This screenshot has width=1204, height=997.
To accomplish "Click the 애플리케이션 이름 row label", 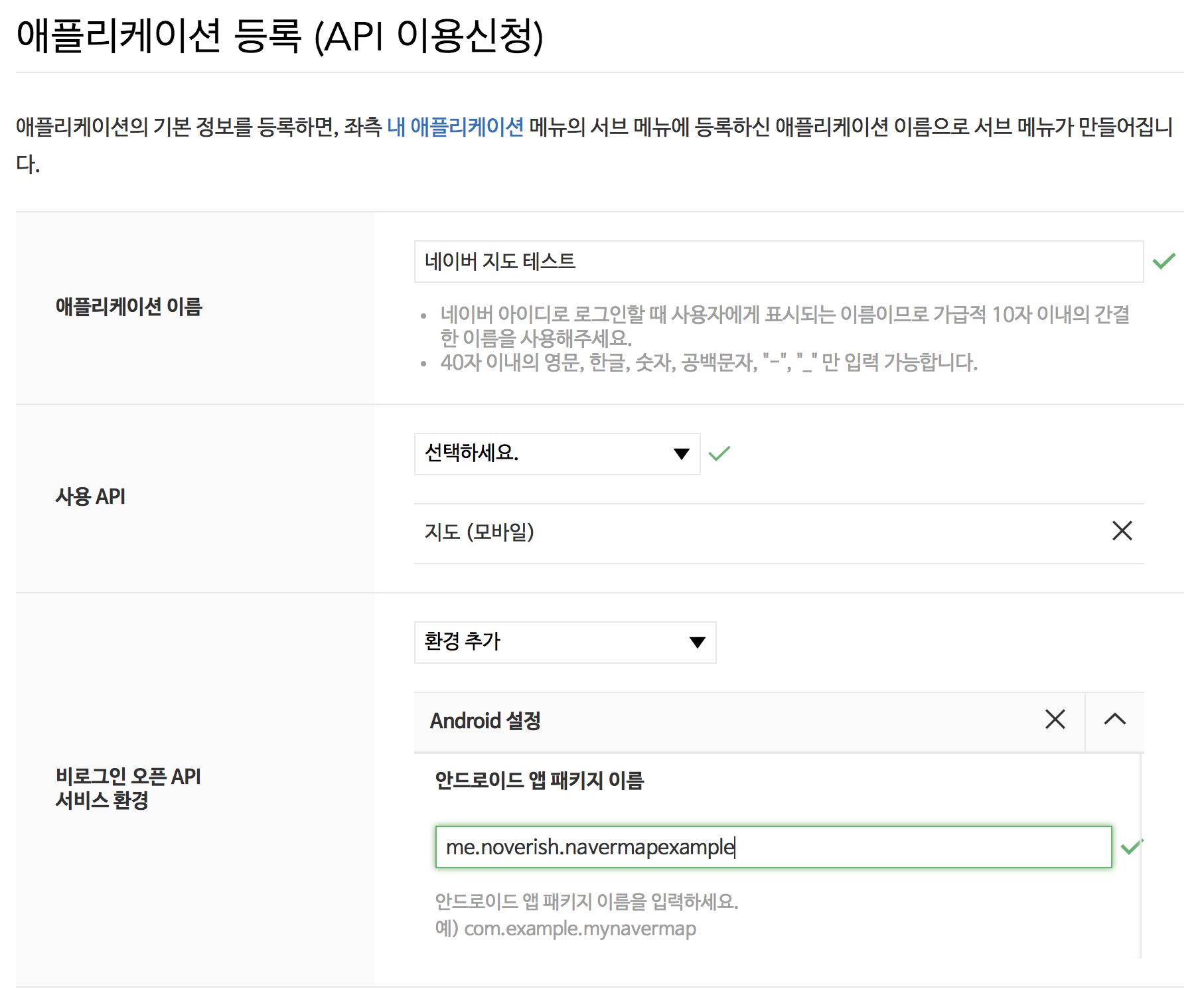I will coord(129,307).
